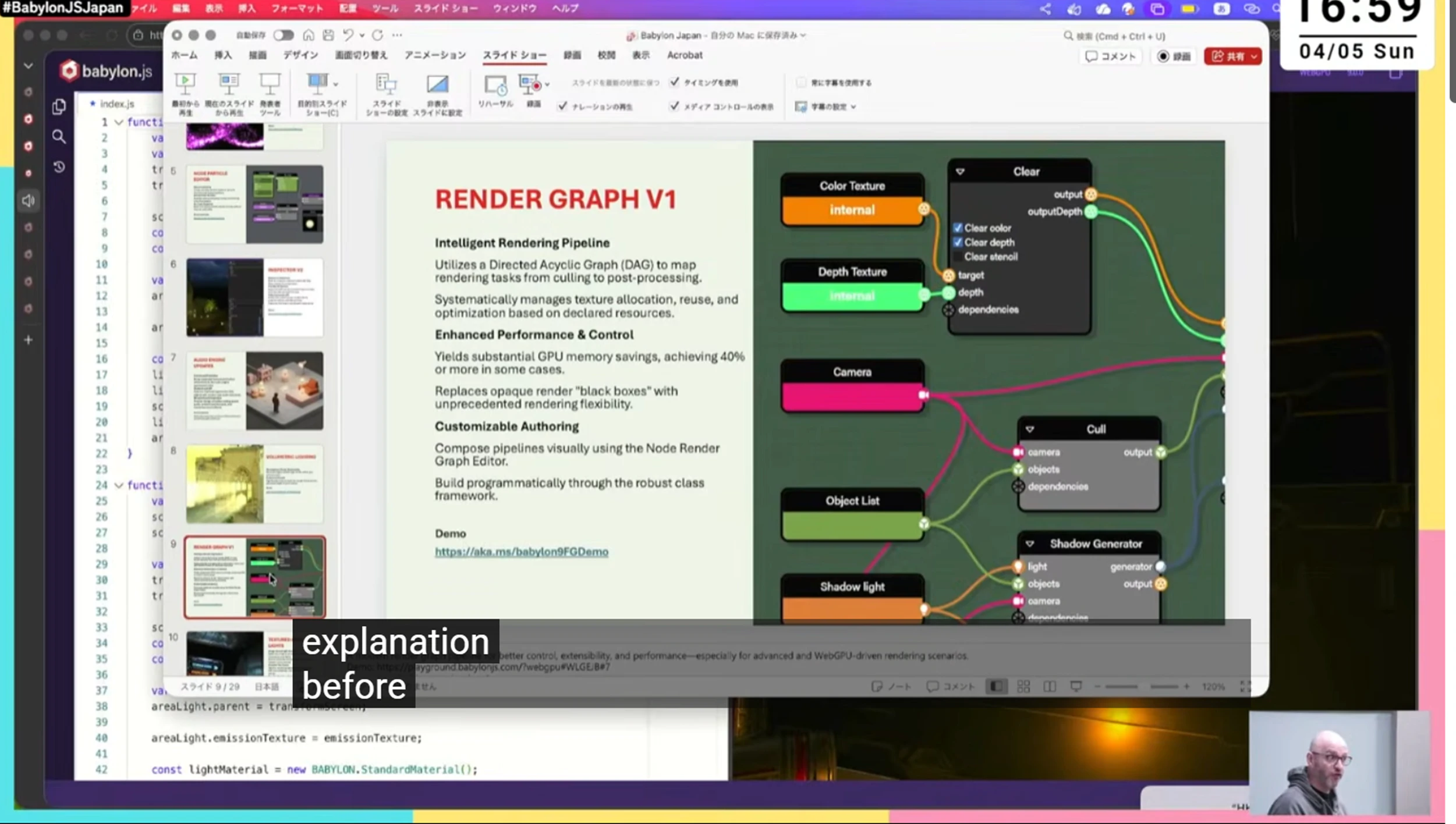Viewport: 1456px width, 824px height.
Task: Uncheck the play narrations checkbox
Action: [562, 106]
